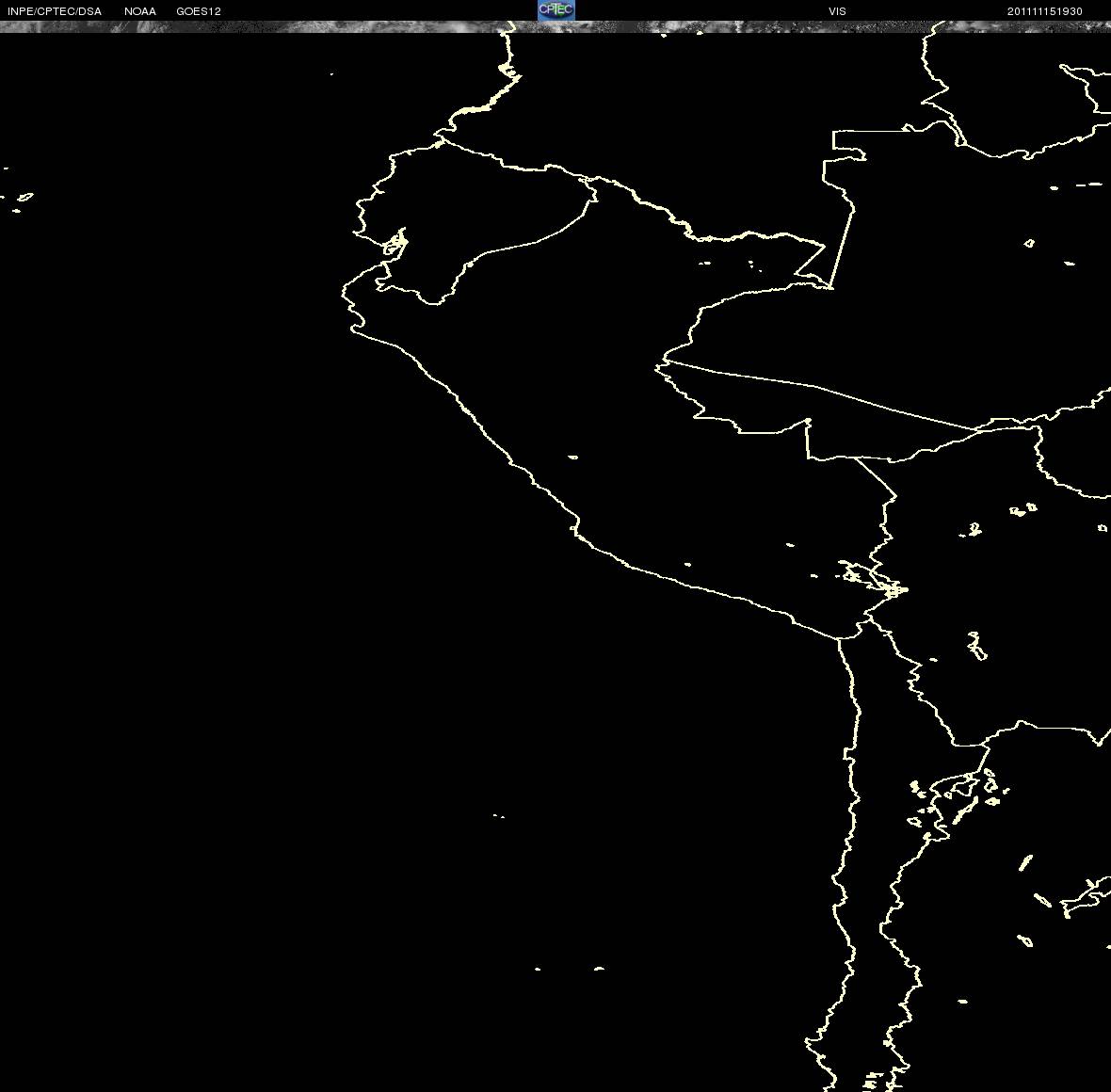The width and height of the screenshot is (1111, 1092).
Task: Click the CPTEC logo in the header
Action: [556, 10]
